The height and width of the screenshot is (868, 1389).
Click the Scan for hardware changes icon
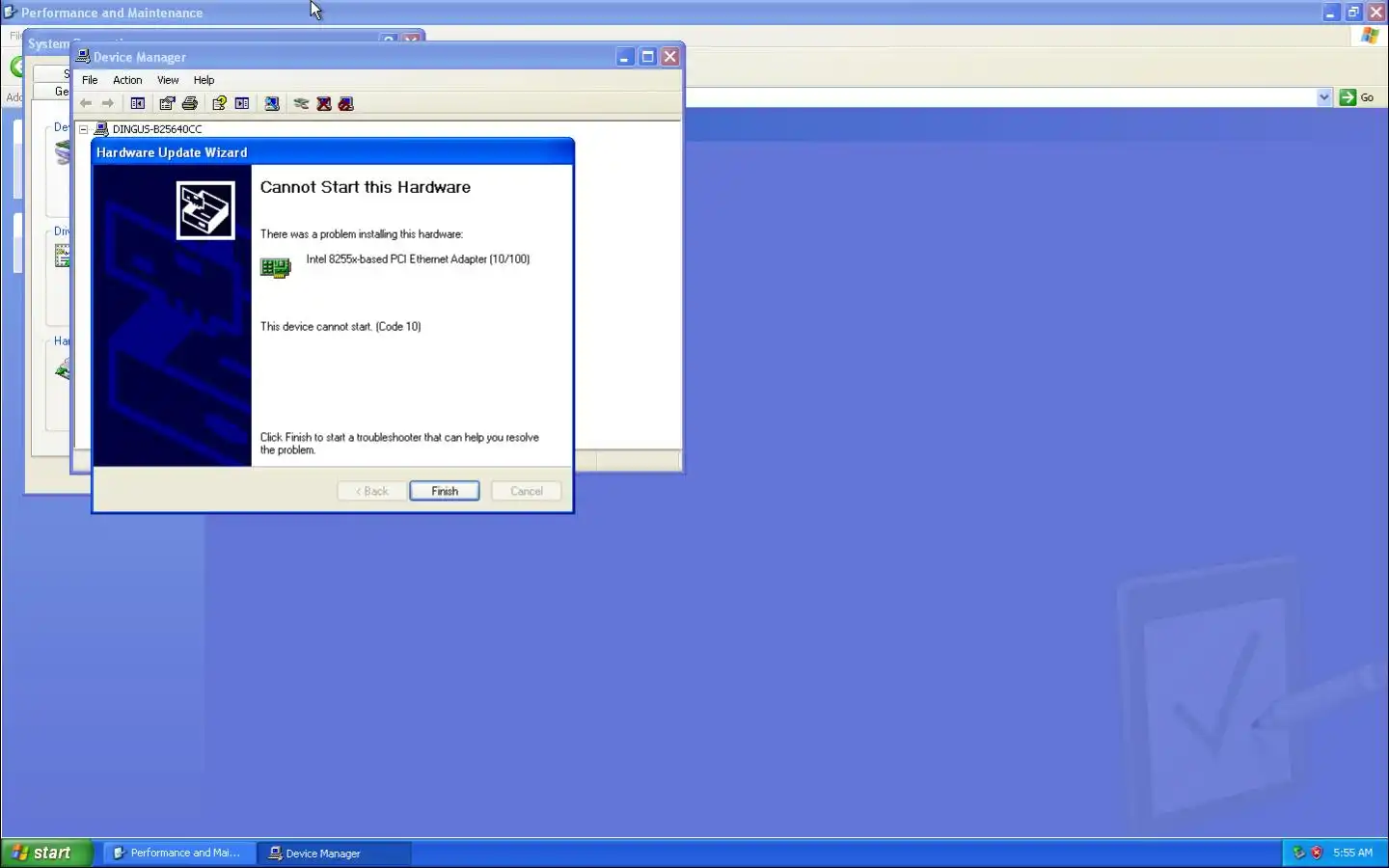click(x=272, y=103)
